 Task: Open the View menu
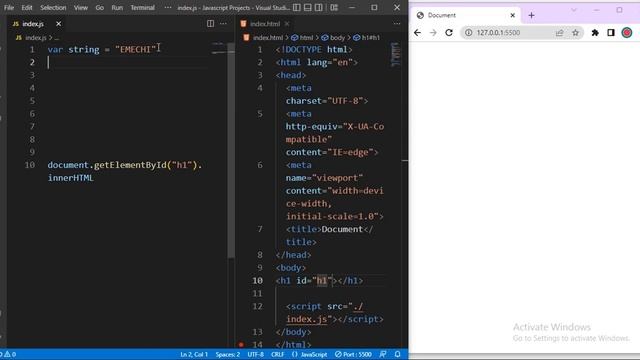coord(81,8)
